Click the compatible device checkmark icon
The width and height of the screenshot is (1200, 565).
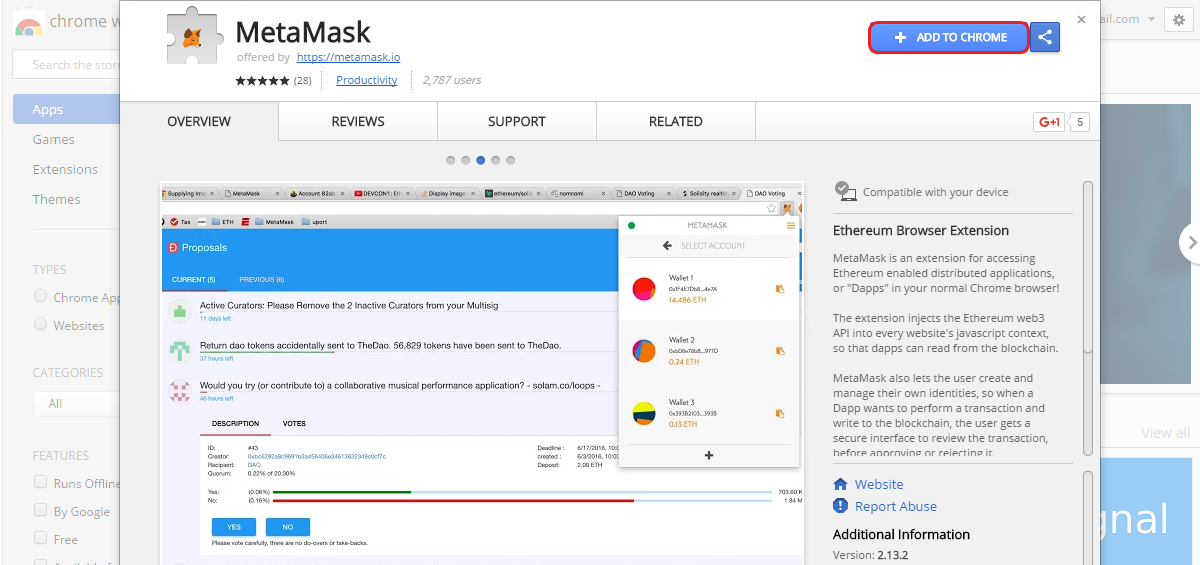click(845, 191)
